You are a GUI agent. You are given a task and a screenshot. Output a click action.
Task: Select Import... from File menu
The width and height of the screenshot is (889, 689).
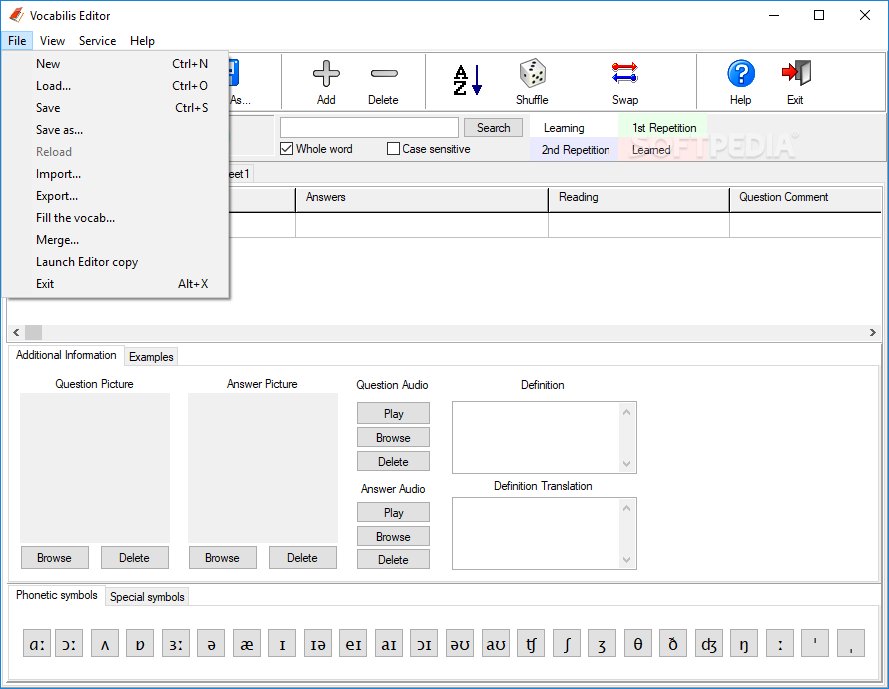pyautogui.click(x=116, y=174)
